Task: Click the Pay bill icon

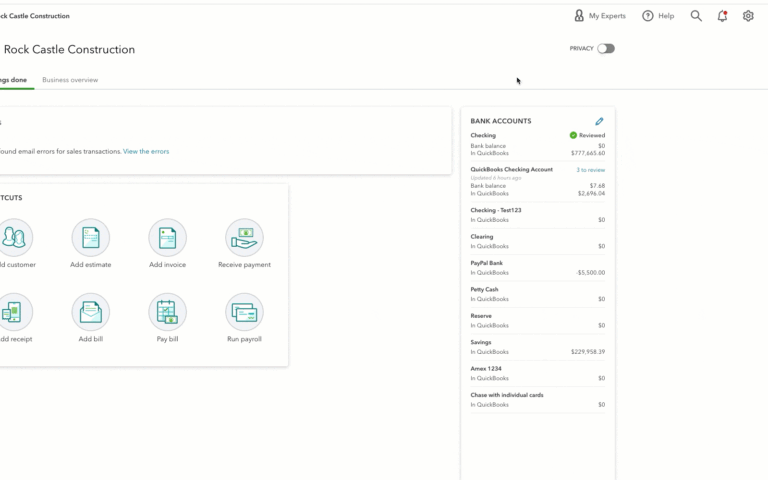Action: click(x=168, y=312)
